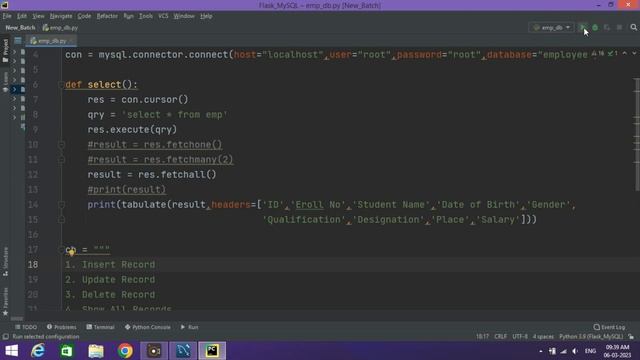640x360 pixels.
Task: Open the File menu
Action: tap(7, 16)
